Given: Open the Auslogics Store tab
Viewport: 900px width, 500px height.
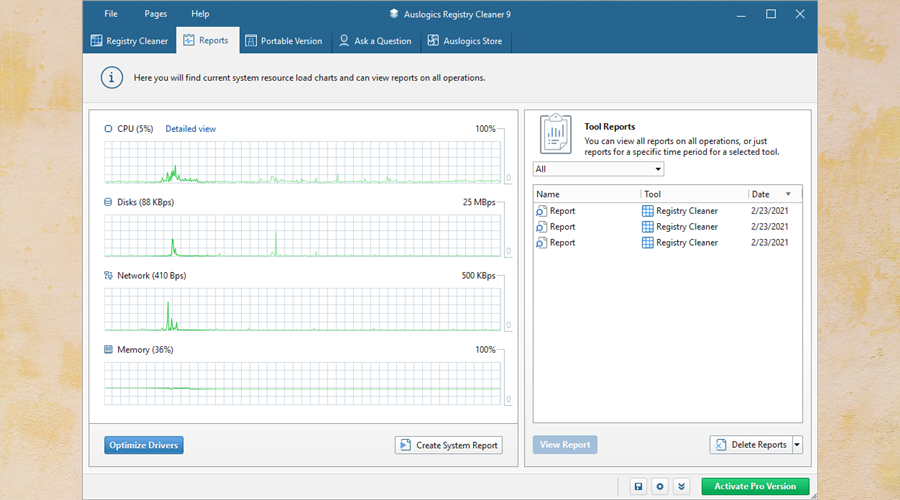Looking at the screenshot, I should coord(465,41).
